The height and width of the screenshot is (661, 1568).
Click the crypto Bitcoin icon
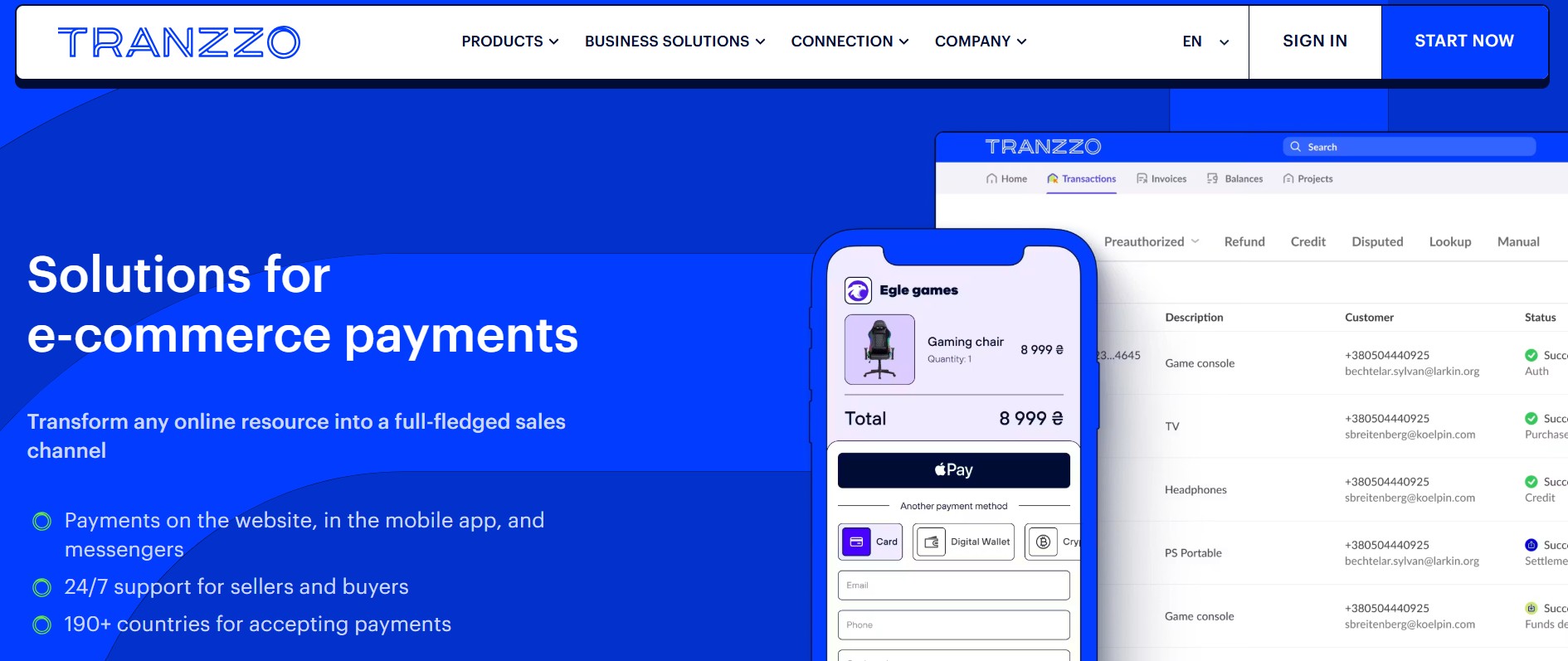[x=1044, y=542]
